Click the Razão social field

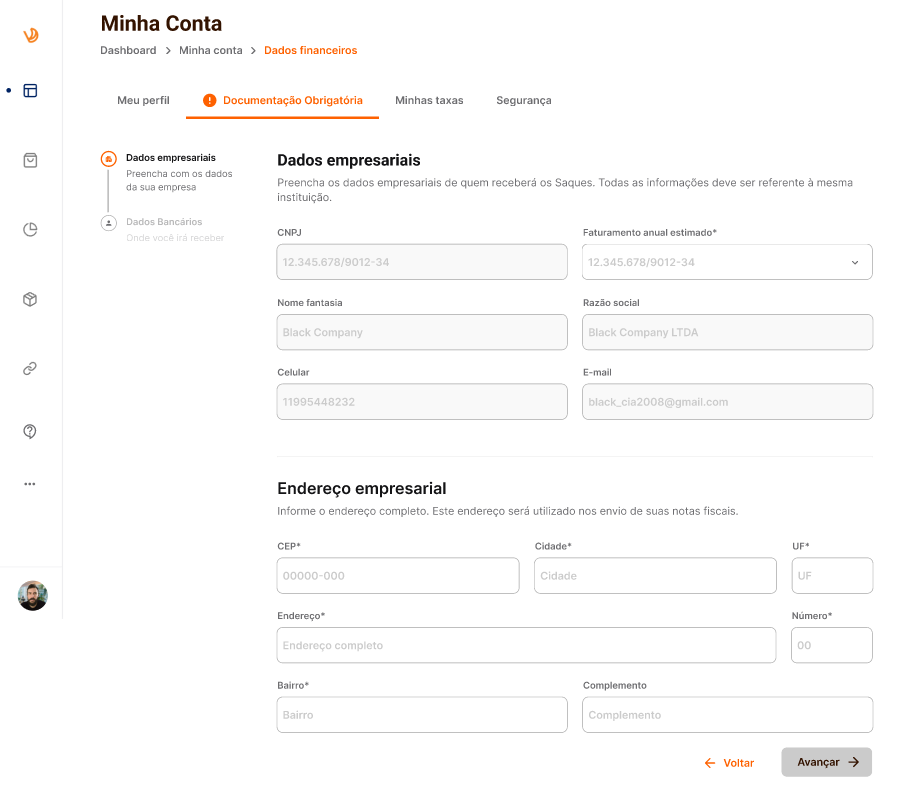click(x=728, y=332)
